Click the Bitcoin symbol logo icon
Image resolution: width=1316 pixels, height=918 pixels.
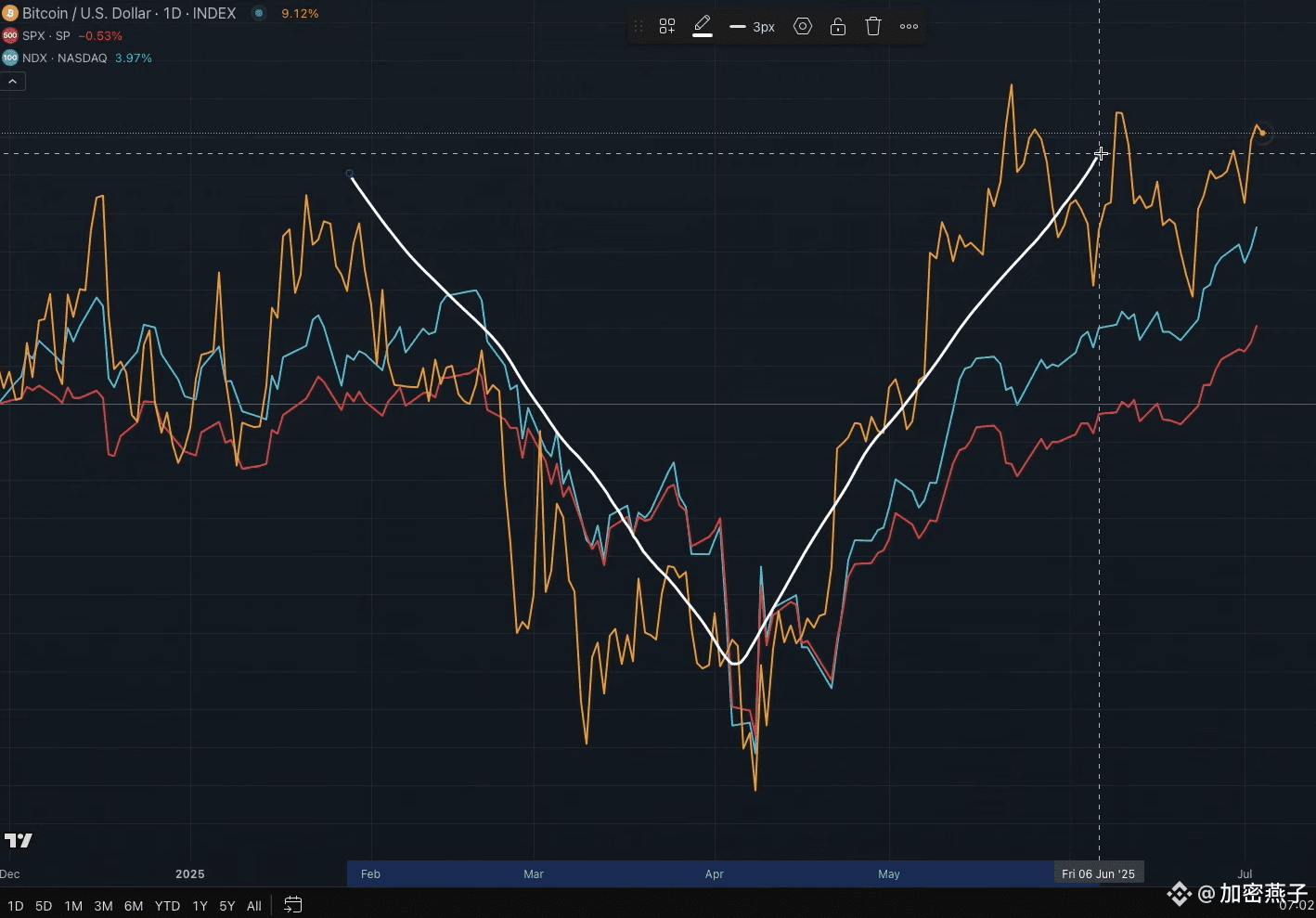[9, 13]
